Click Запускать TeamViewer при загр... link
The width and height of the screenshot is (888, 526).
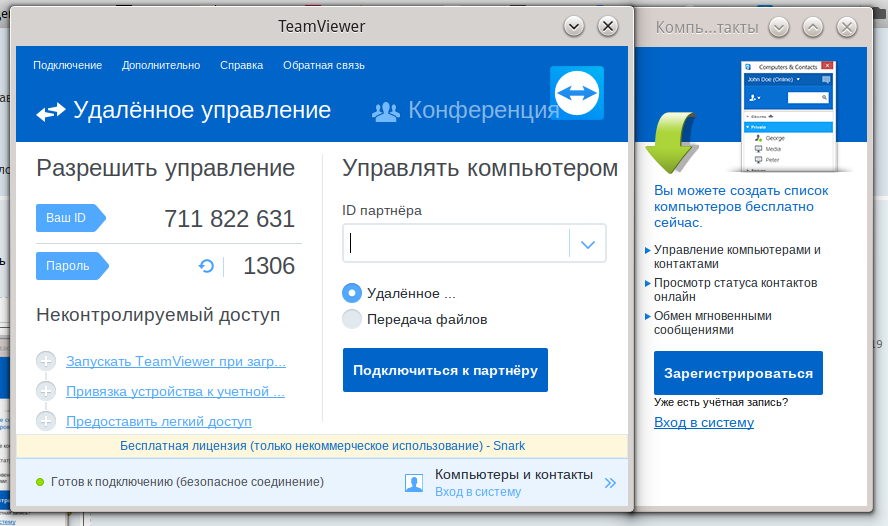click(176, 361)
